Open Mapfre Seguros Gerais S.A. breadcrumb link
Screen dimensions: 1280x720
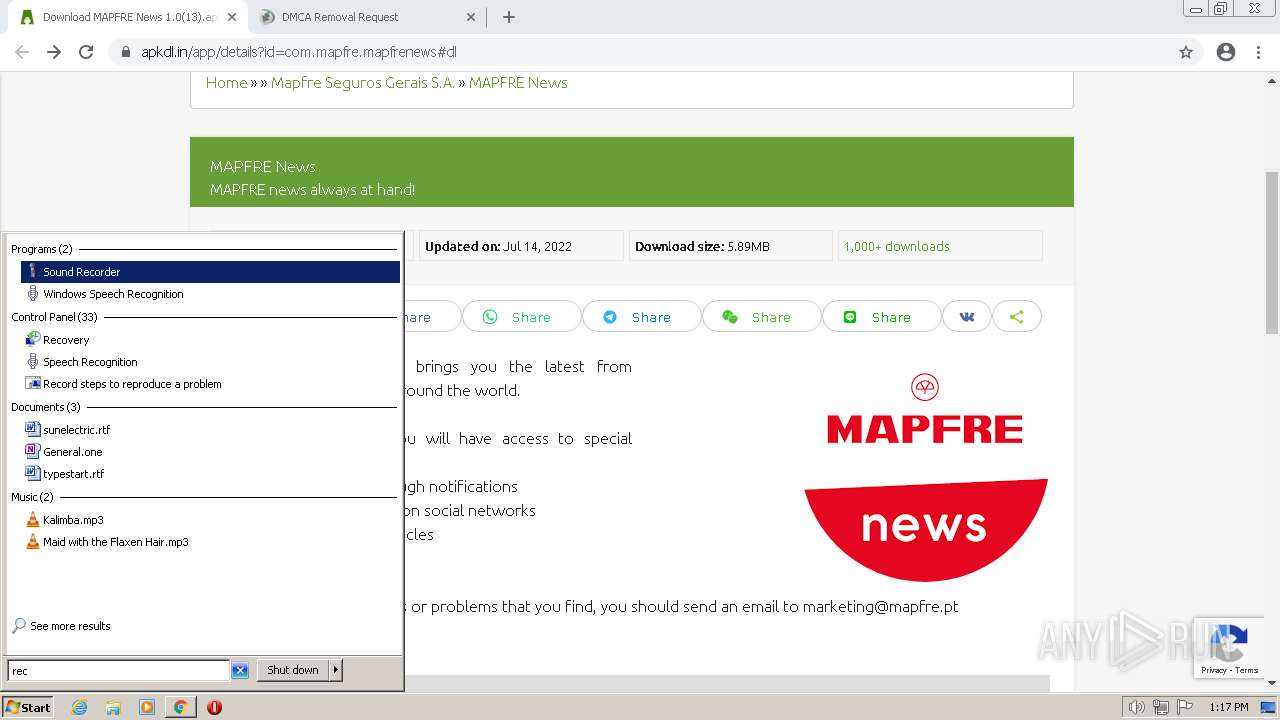click(x=363, y=83)
